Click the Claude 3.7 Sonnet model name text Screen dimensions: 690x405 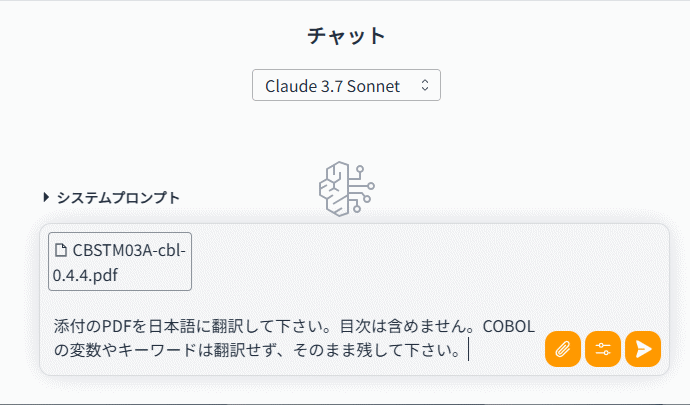click(332, 86)
